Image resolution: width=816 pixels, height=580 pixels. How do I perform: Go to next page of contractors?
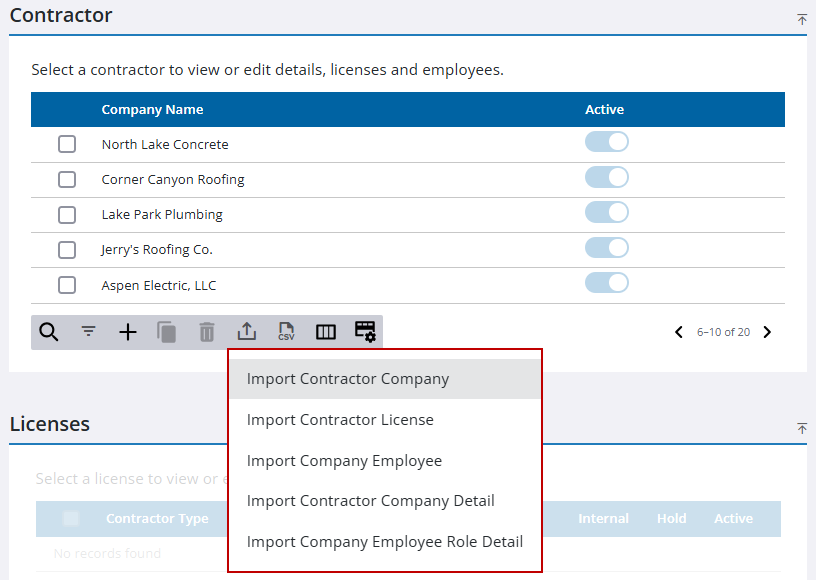click(767, 332)
